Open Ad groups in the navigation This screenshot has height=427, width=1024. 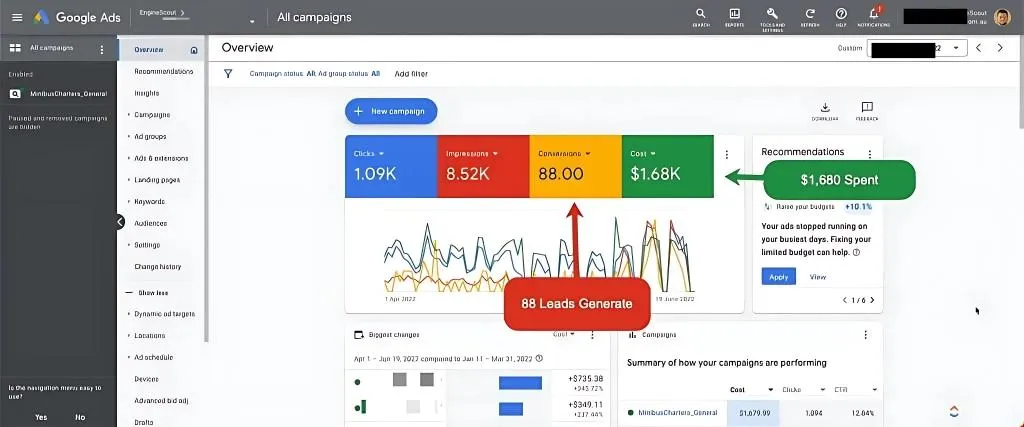[150, 136]
